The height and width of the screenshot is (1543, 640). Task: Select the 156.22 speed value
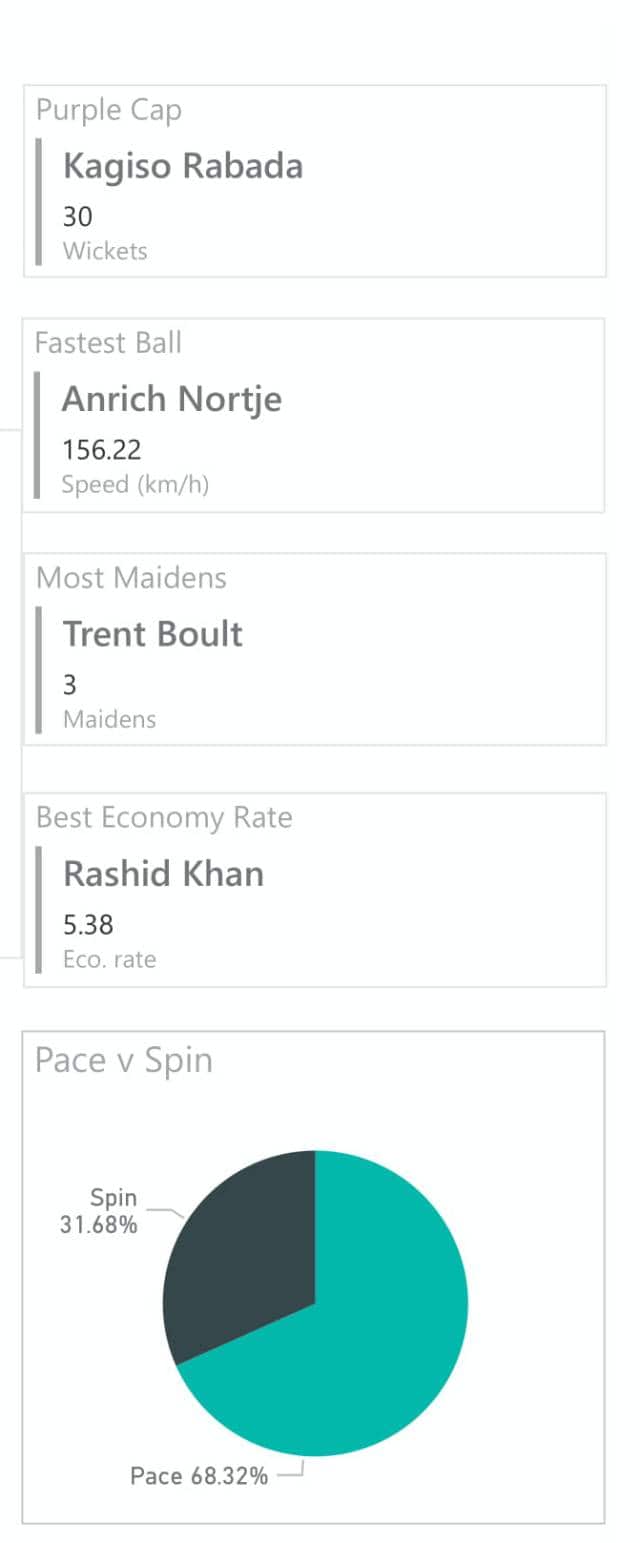click(x=102, y=450)
